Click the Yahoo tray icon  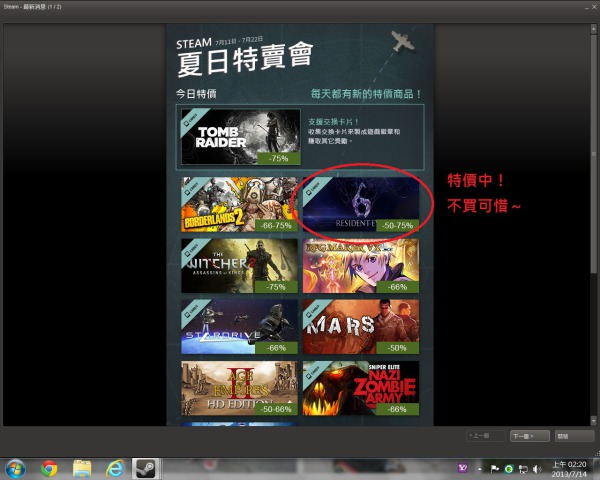click(x=463, y=469)
